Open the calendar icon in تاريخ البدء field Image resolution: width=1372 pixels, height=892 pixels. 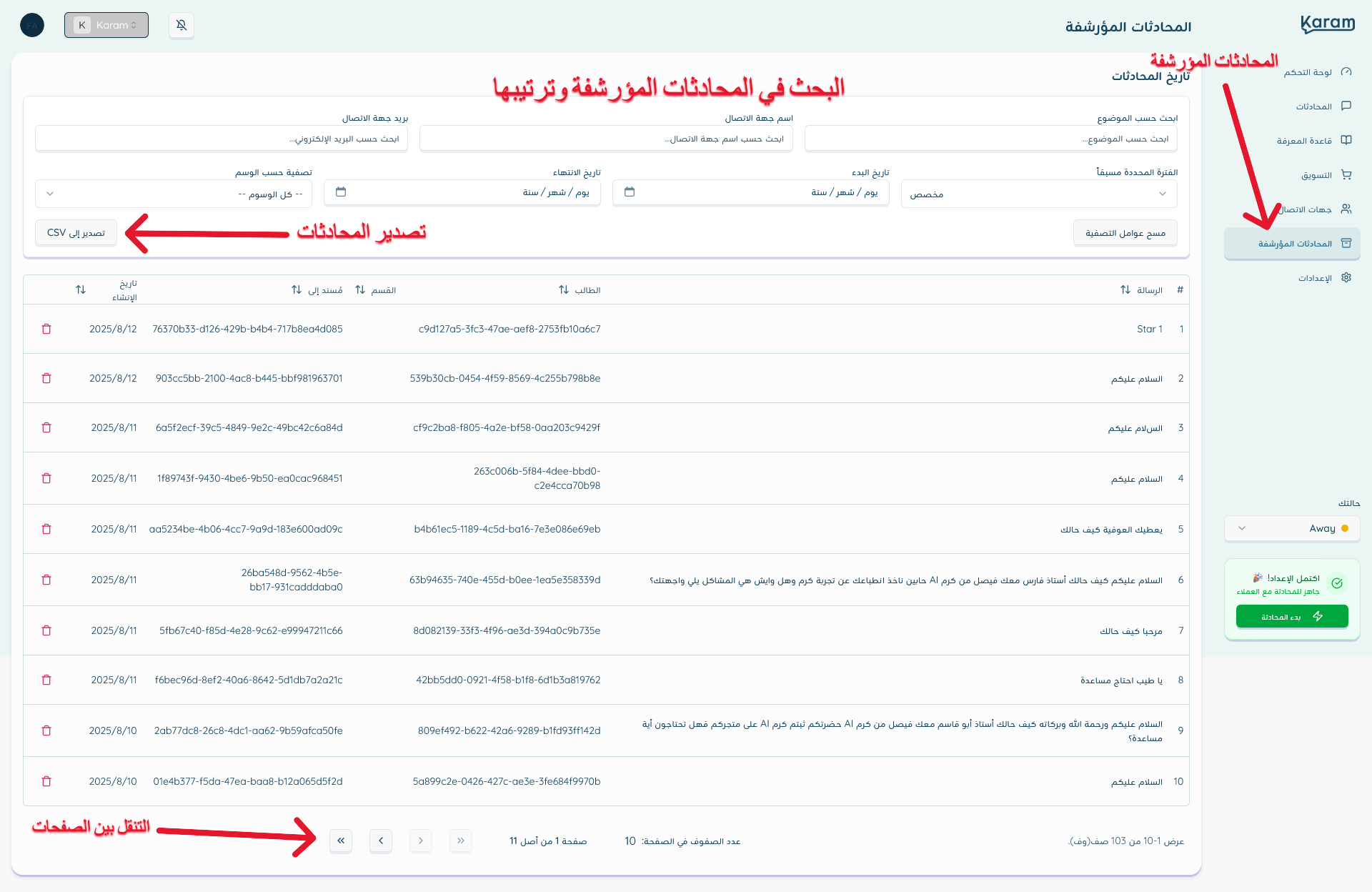pos(629,192)
